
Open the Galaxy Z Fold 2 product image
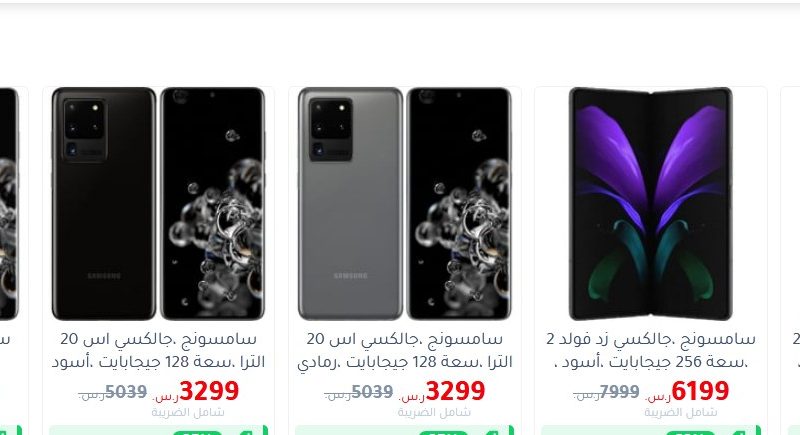(x=651, y=204)
